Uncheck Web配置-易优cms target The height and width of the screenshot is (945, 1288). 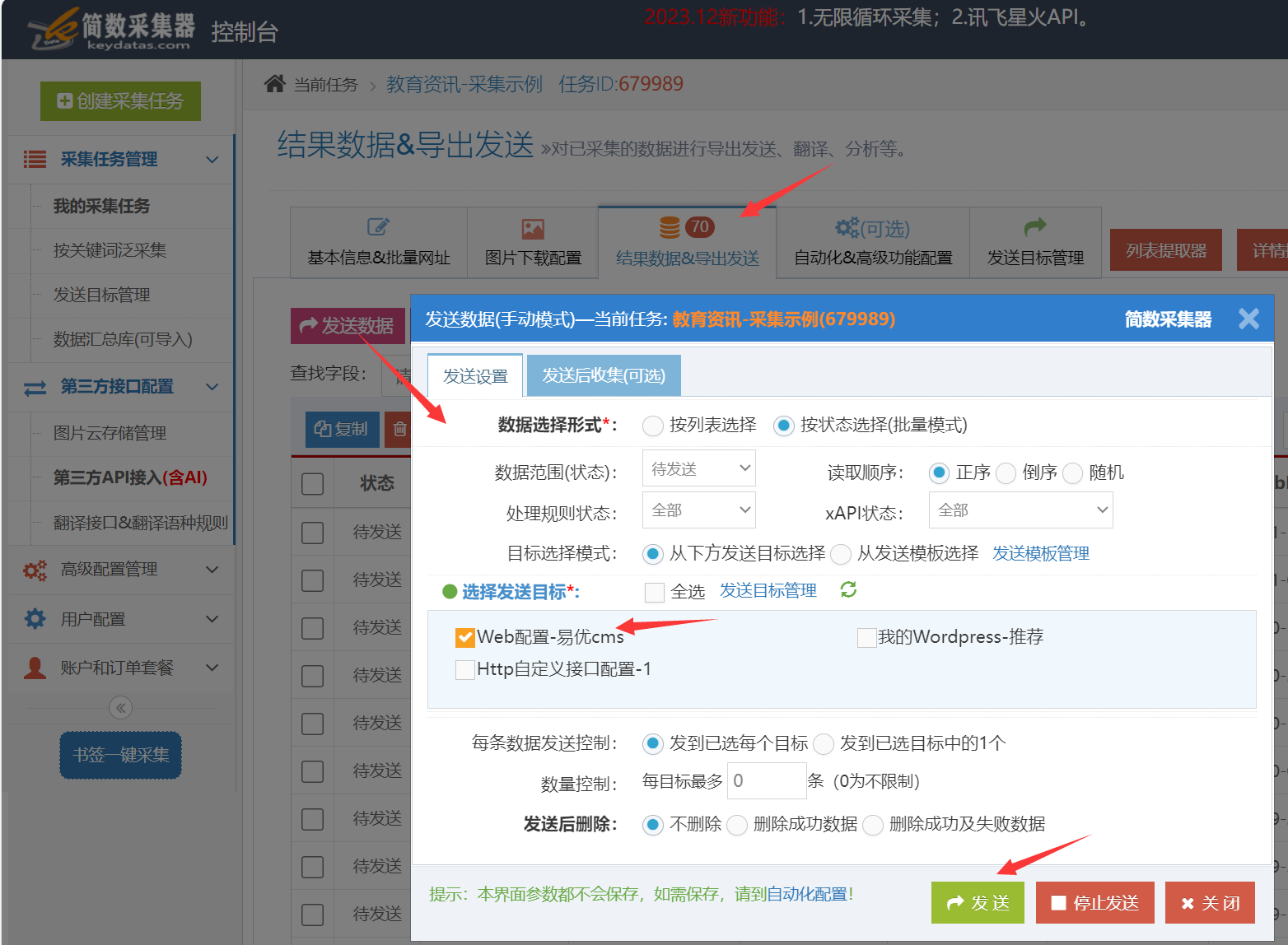coord(465,638)
